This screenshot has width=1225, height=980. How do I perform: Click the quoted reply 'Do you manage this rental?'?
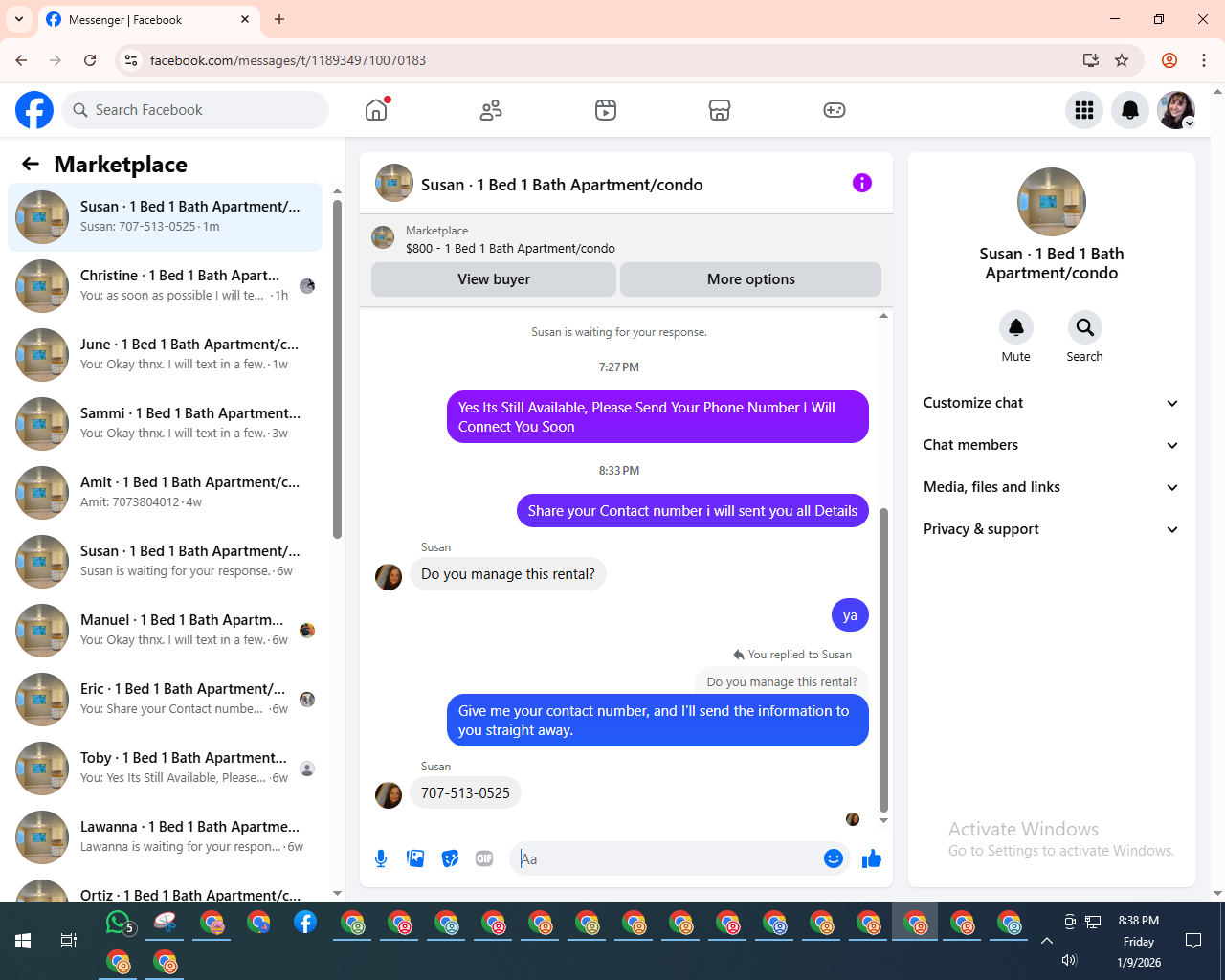(x=782, y=681)
